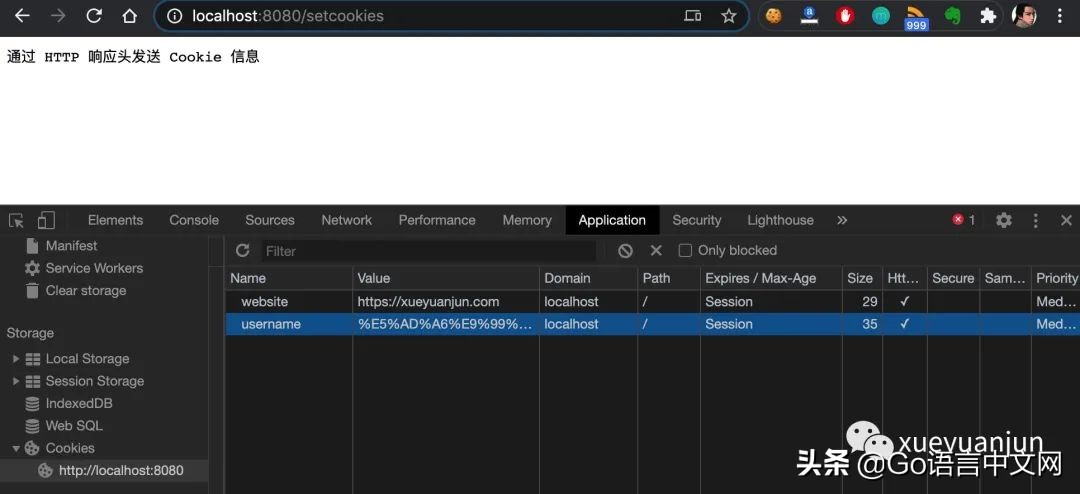Select the website cookie row name
1080x494 pixels.
point(264,302)
